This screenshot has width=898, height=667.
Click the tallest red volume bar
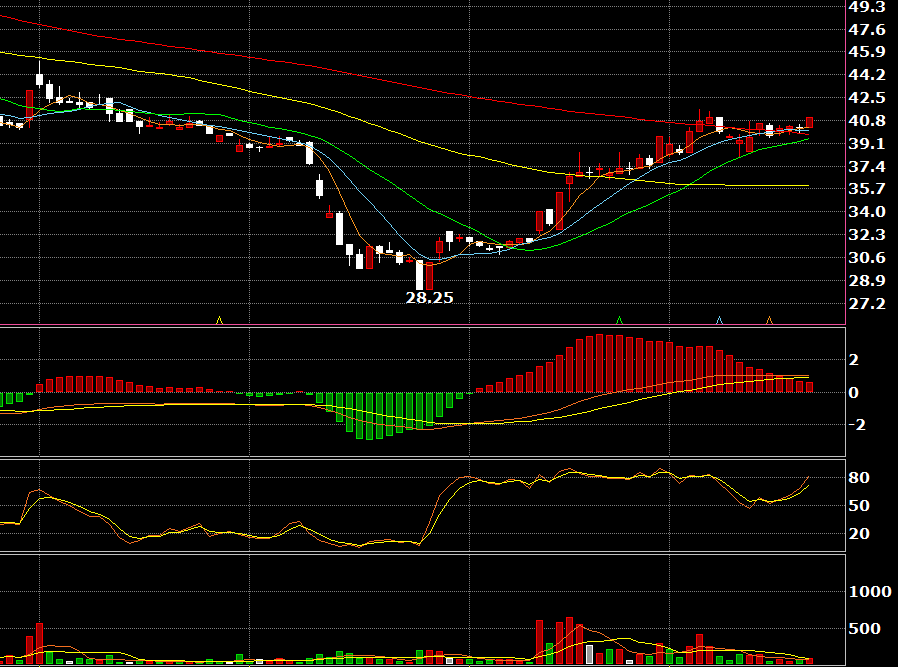[569, 641]
